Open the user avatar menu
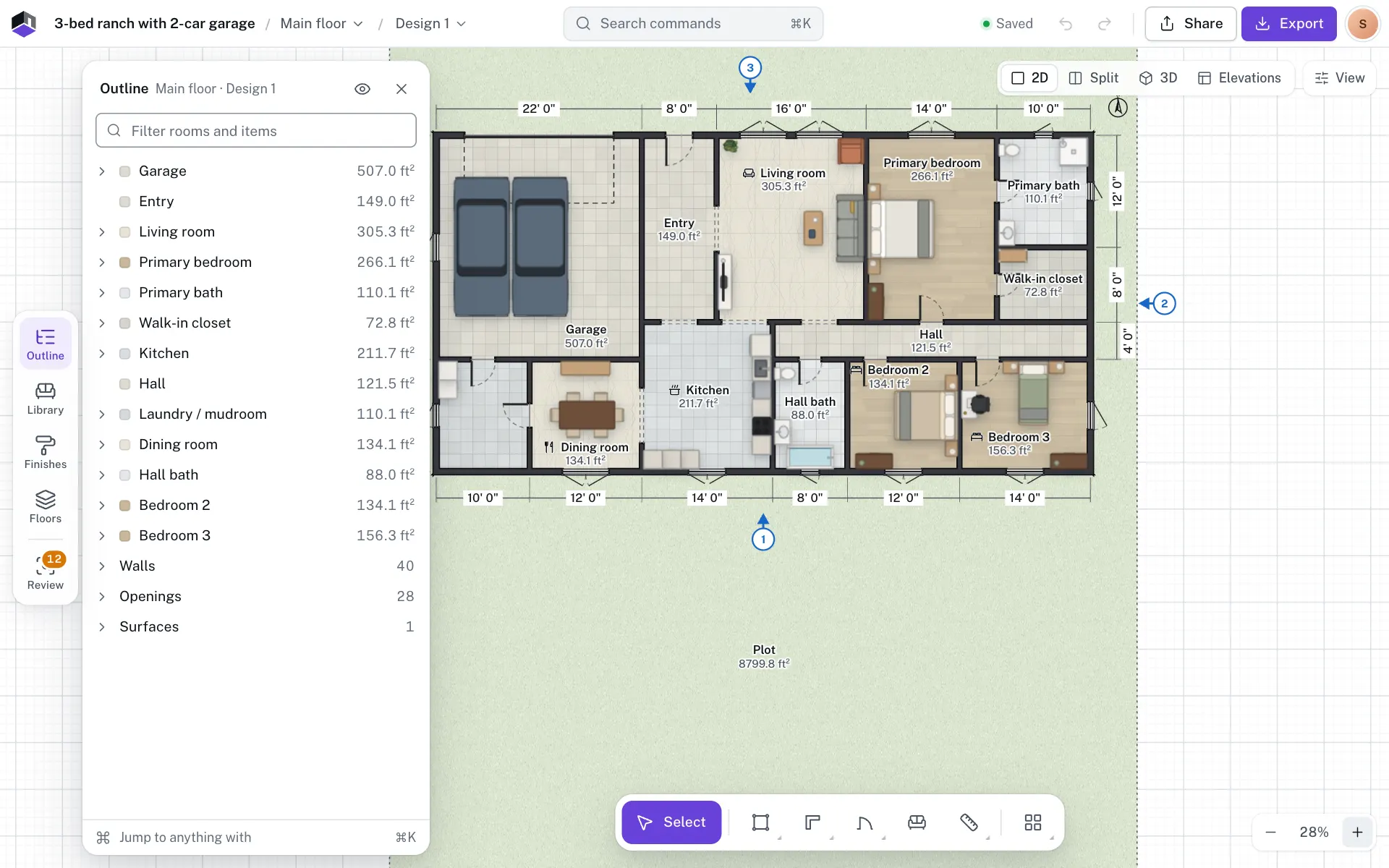 click(1362, 24)
